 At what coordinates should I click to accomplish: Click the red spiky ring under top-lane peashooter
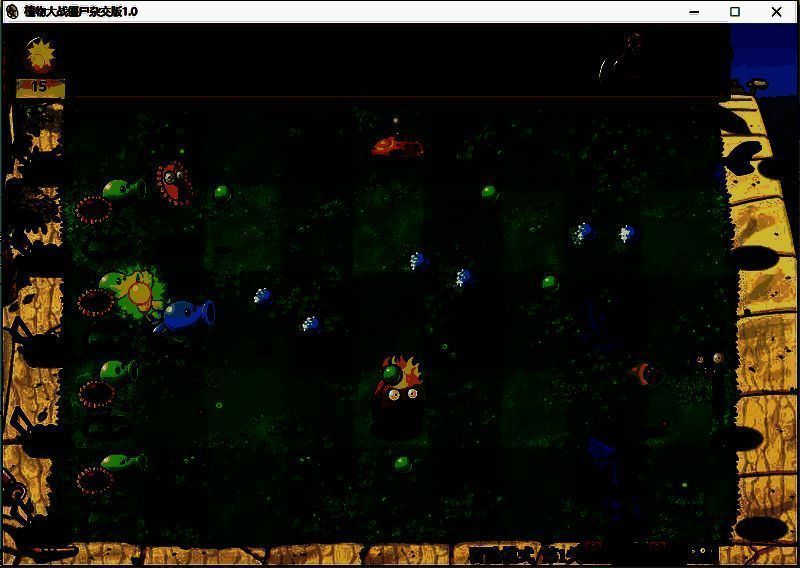click(94, 209)
